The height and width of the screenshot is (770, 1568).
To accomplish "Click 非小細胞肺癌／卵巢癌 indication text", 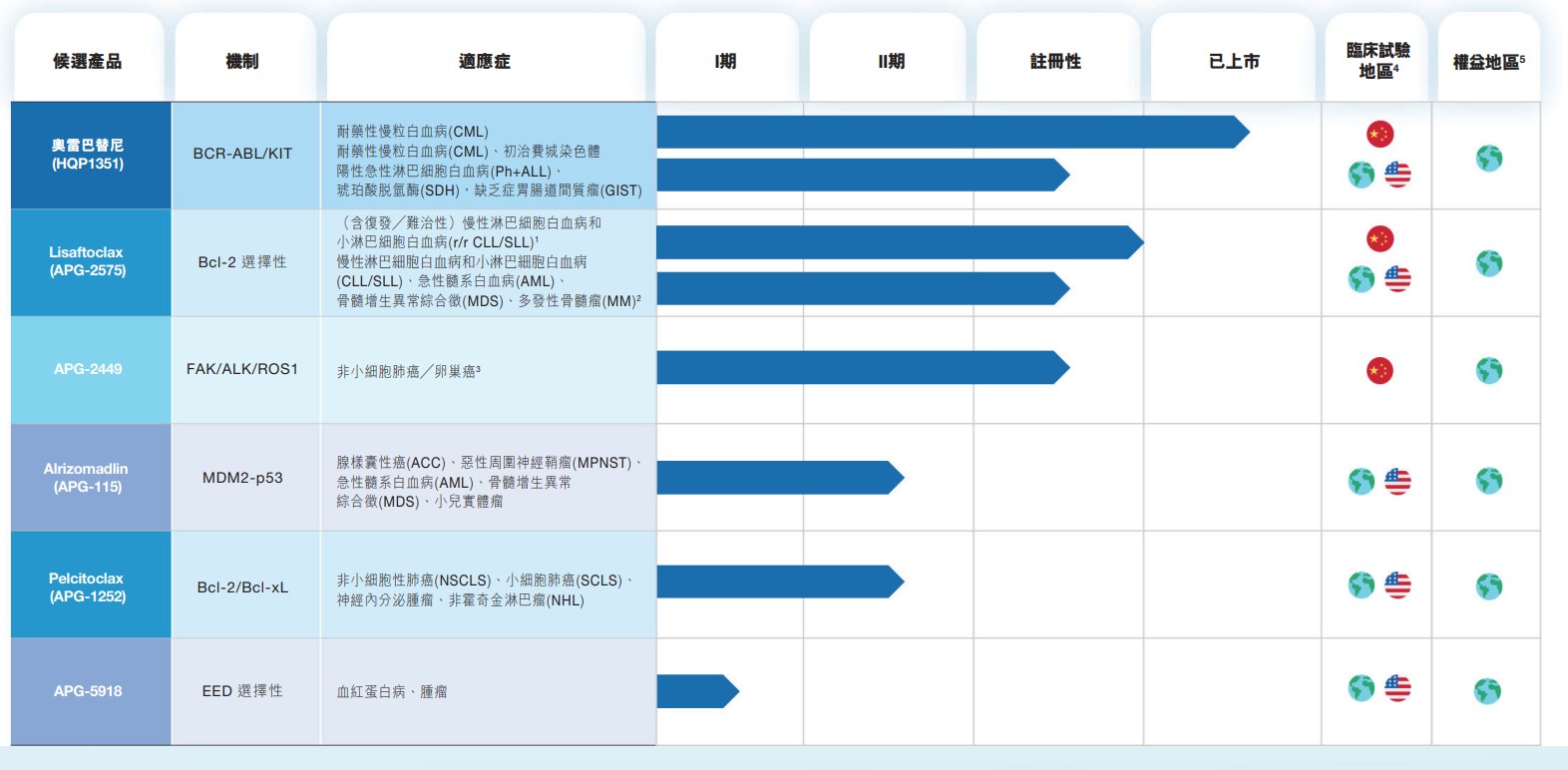I will [x=409, y=371].
